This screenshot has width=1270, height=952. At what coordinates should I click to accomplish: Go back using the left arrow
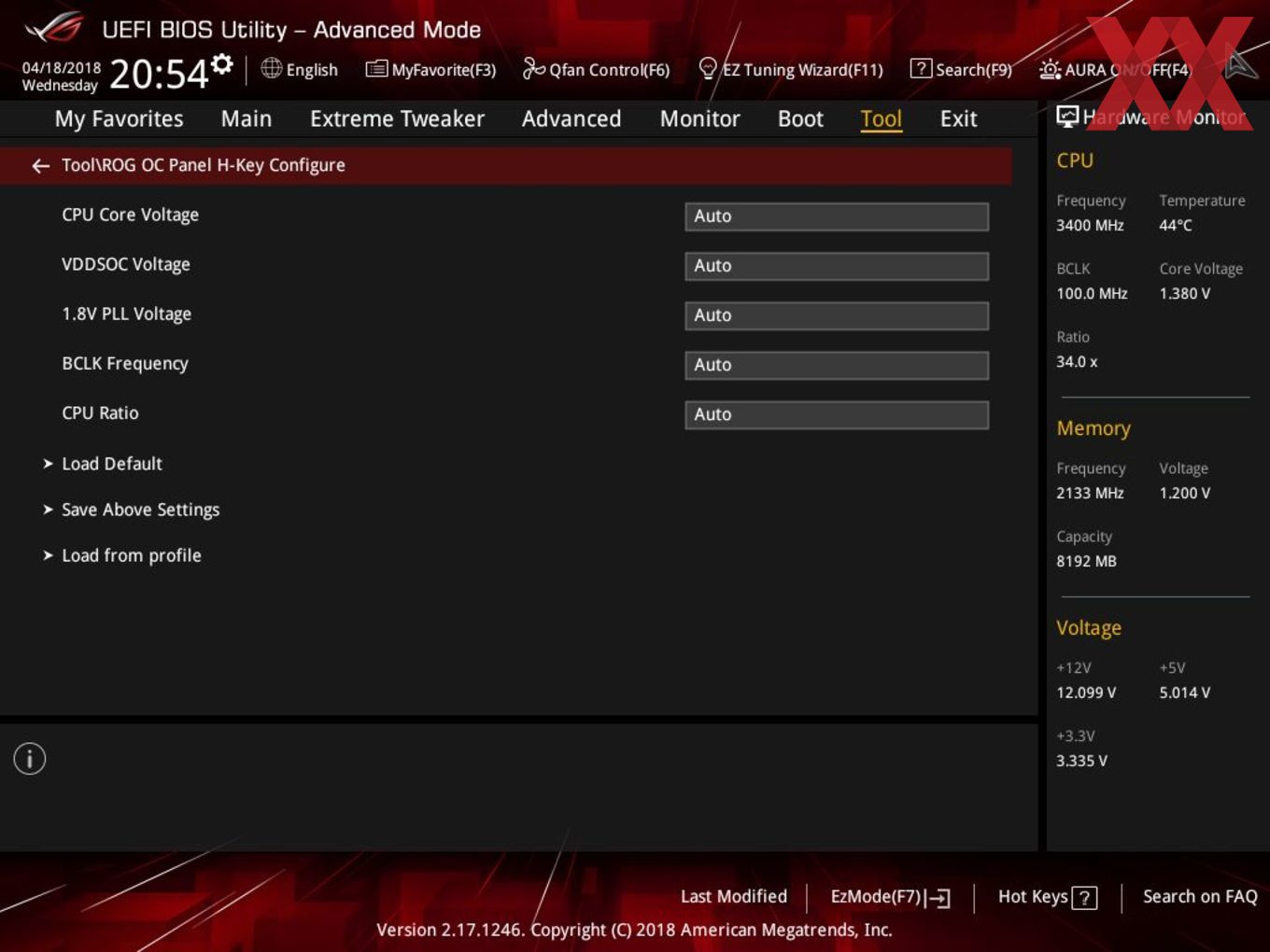[x=40, y=165]
